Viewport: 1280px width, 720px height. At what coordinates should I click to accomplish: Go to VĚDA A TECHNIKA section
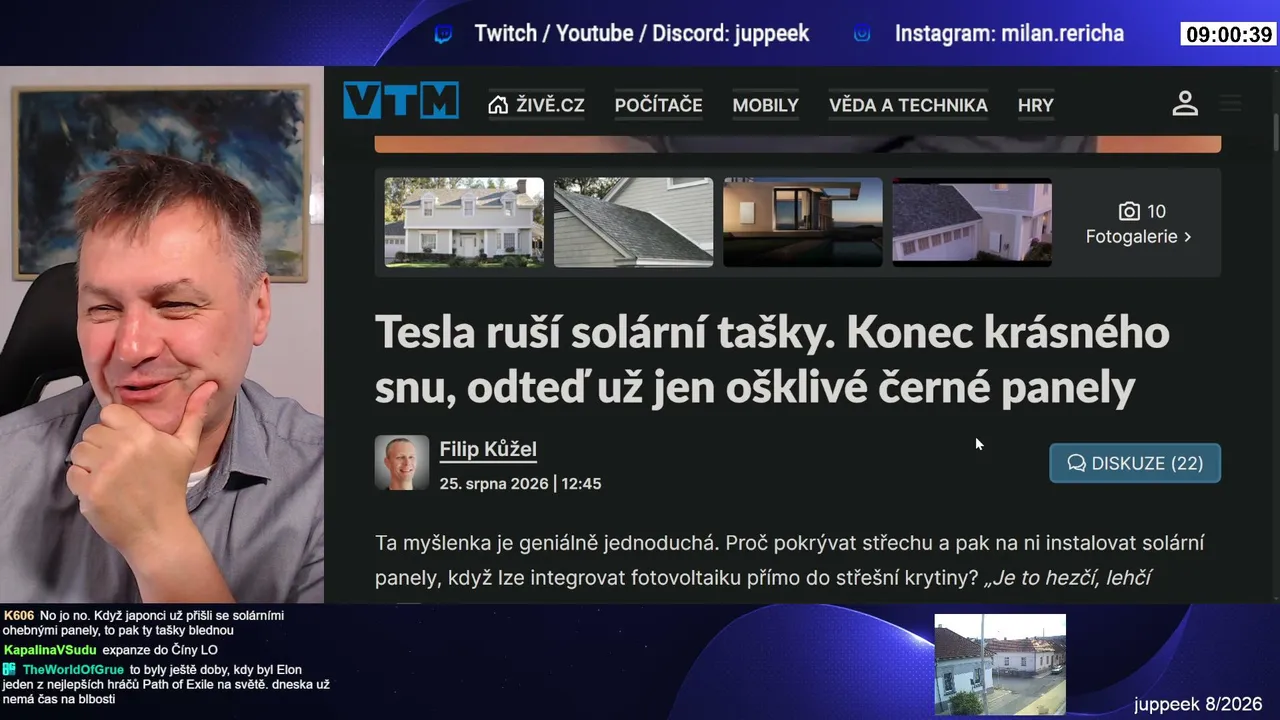click(908, 105)
